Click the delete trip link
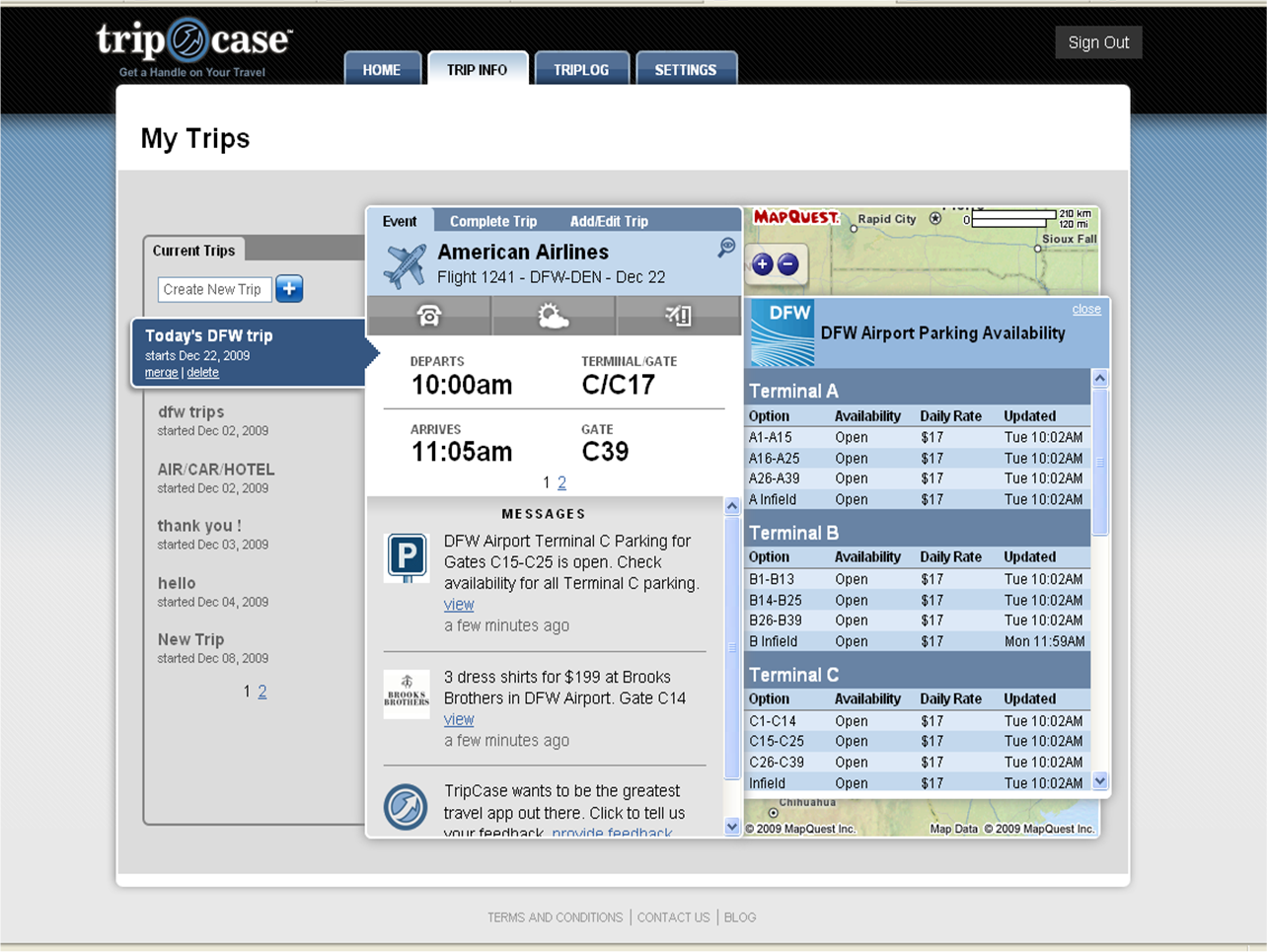The width and height of the screenshot is (1267, 952). pos(203,373)
